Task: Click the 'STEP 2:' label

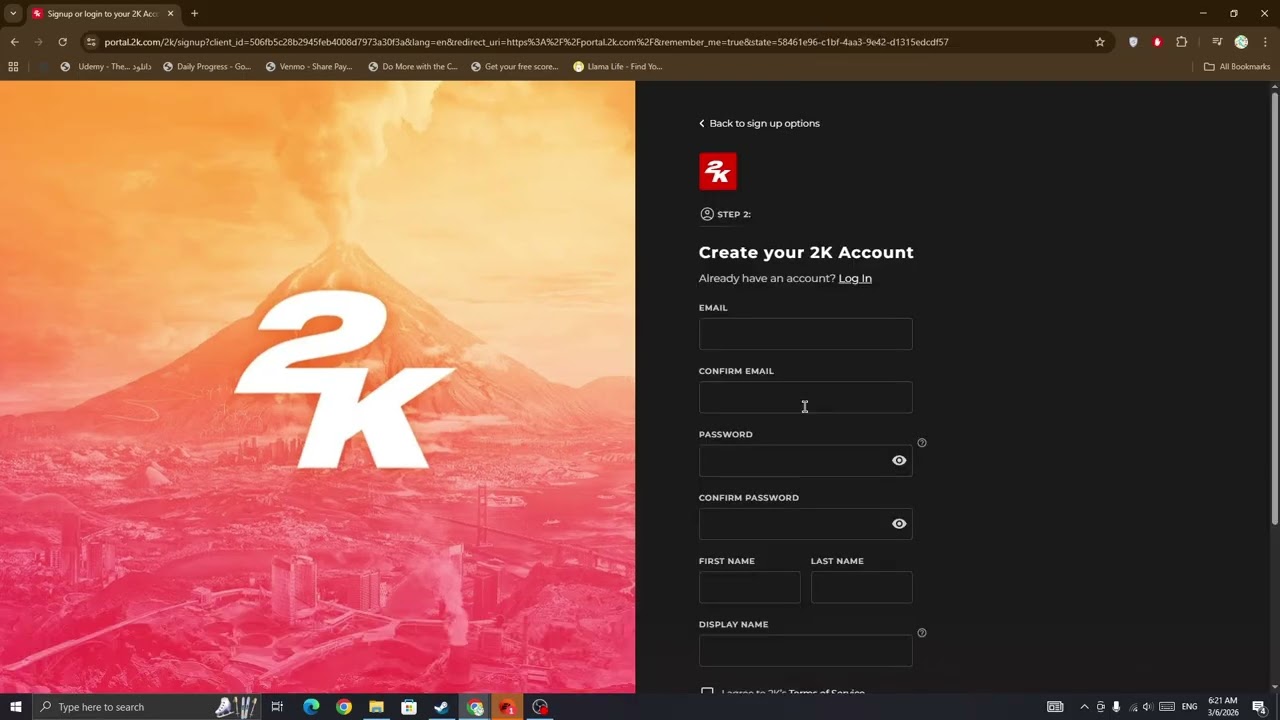Action: tap(733, 214)
